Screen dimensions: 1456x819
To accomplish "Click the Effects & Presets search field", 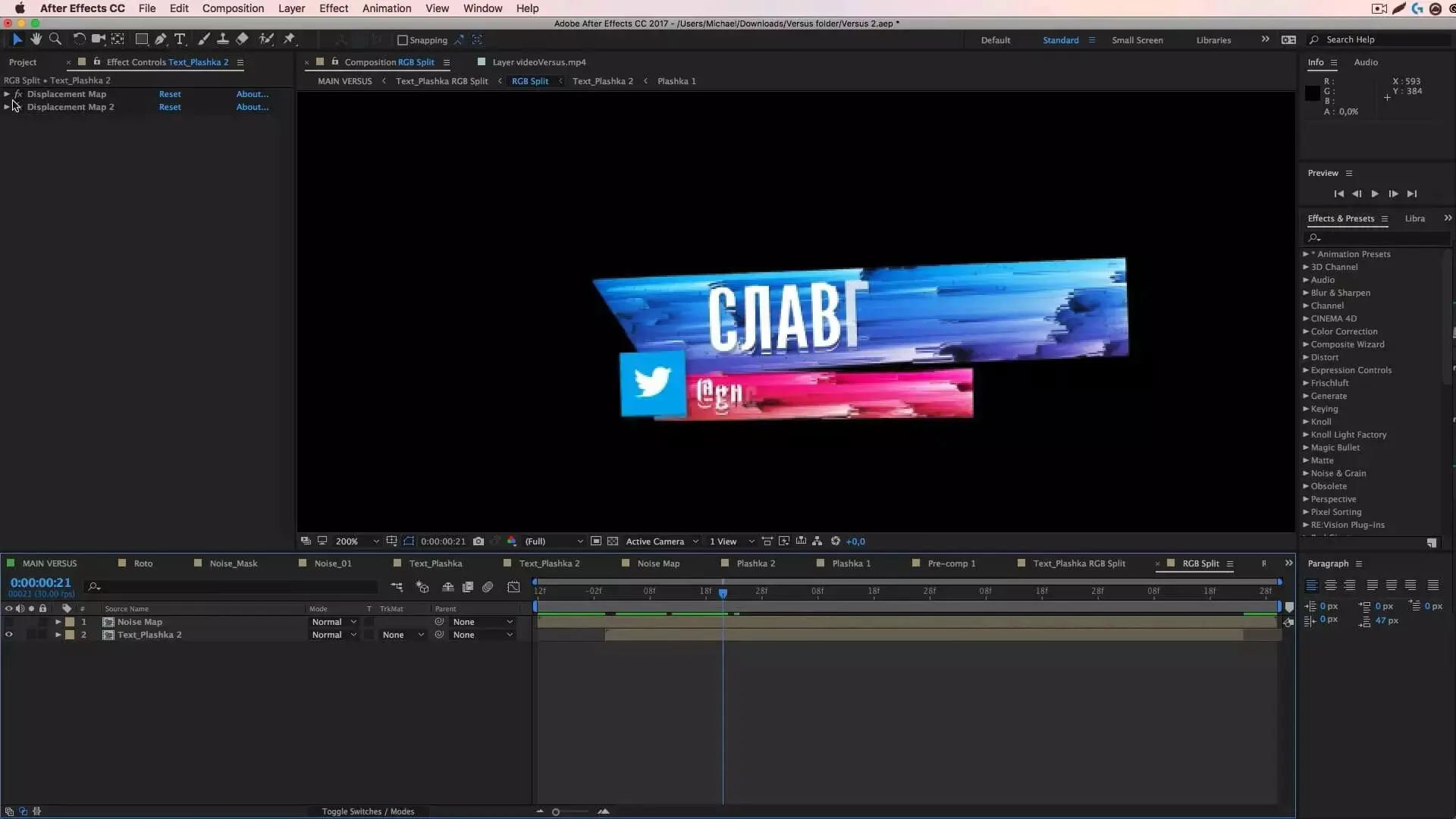I will (1377, 238).
